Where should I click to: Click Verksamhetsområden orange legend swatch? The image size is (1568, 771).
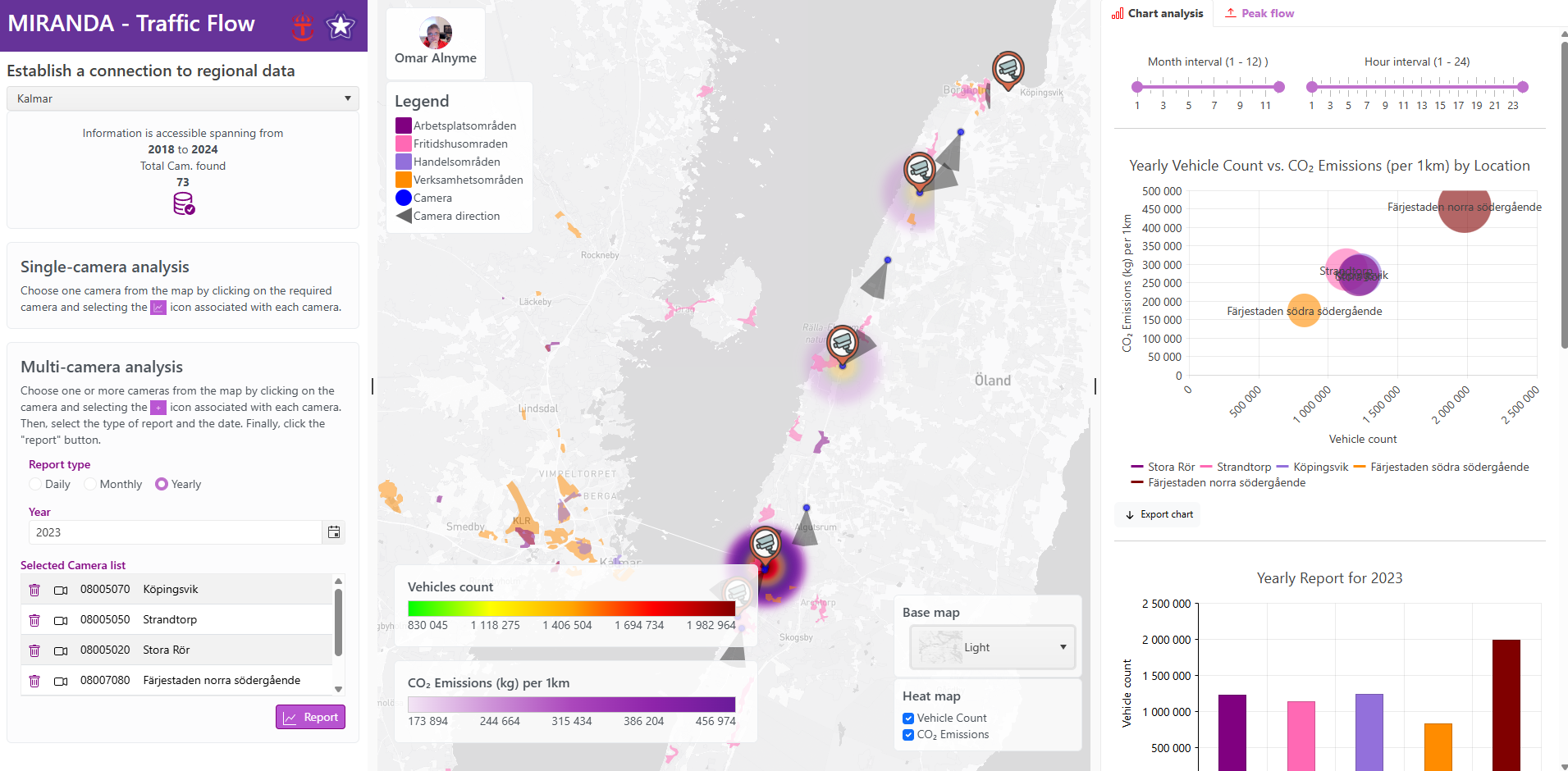click(404, 180)
